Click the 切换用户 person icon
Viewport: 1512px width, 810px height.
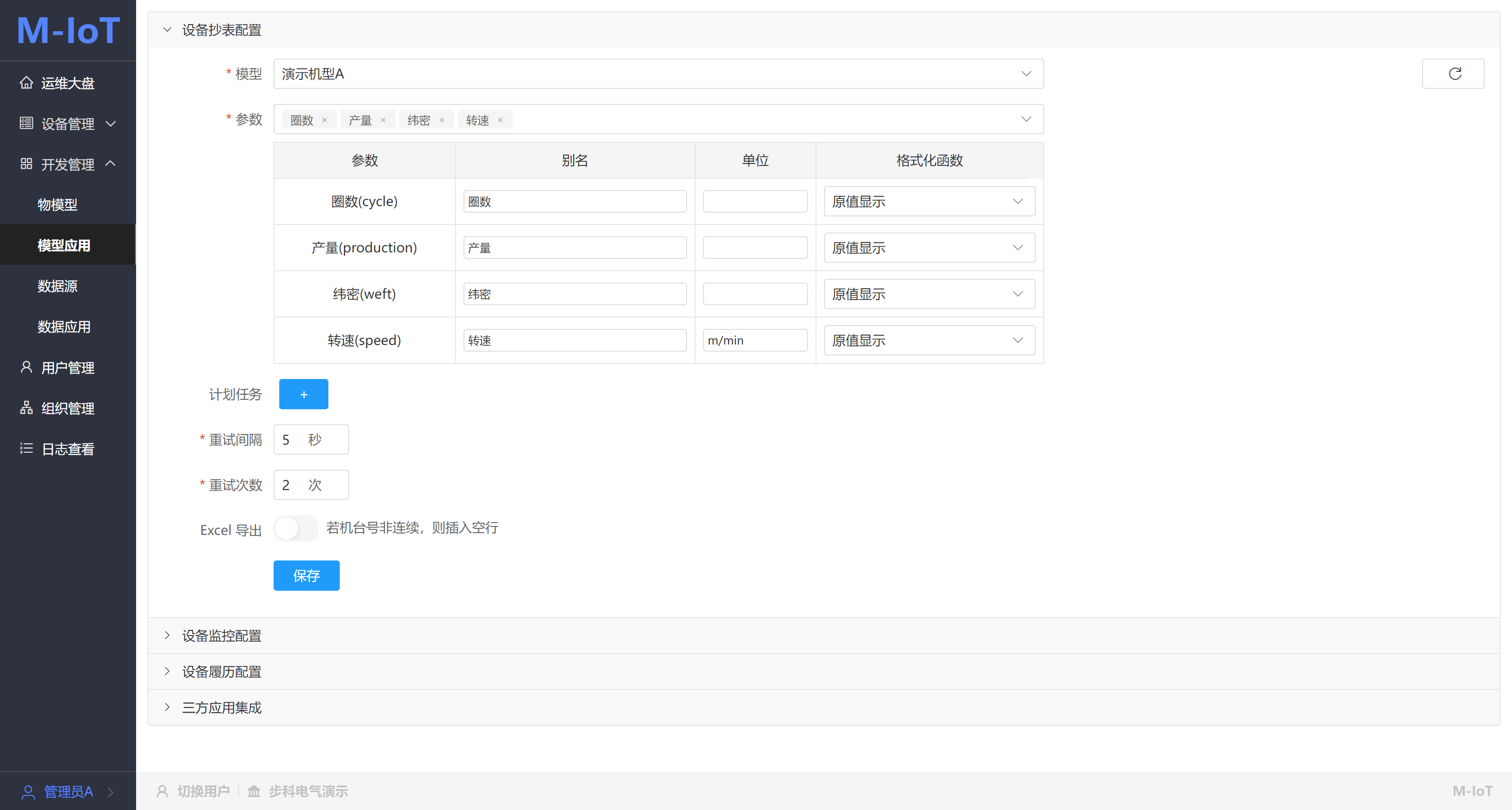pyautogui.click(x=163, y=791)
